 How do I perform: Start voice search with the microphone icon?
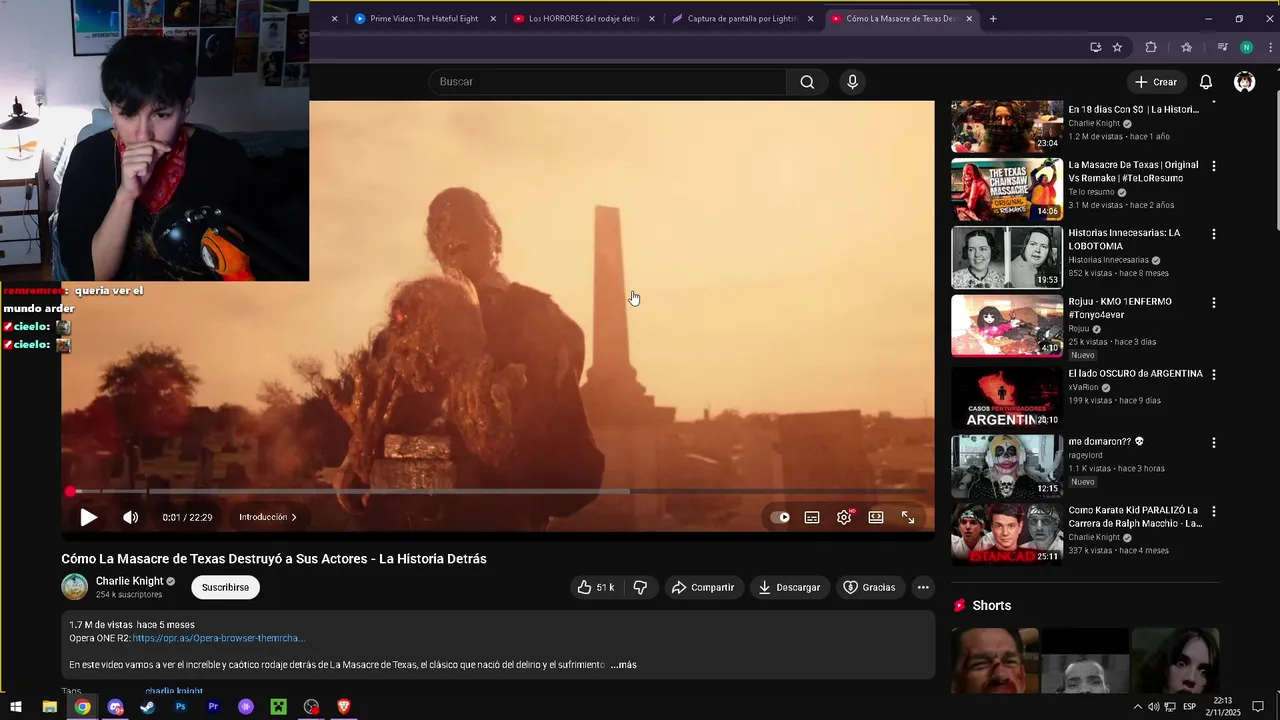click(x=852, y=82)
